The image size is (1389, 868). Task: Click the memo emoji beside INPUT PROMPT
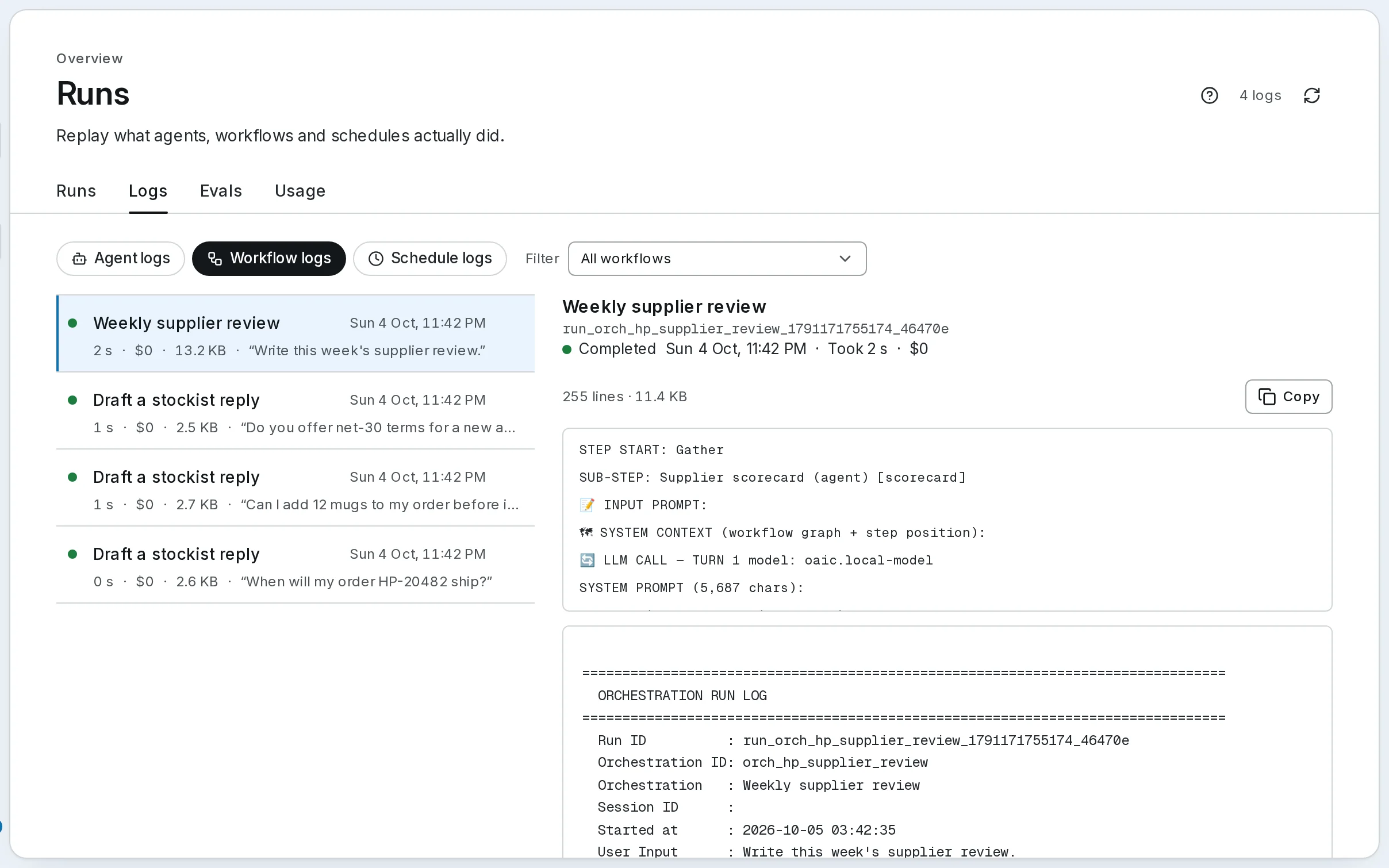click(x=587, y=505)
